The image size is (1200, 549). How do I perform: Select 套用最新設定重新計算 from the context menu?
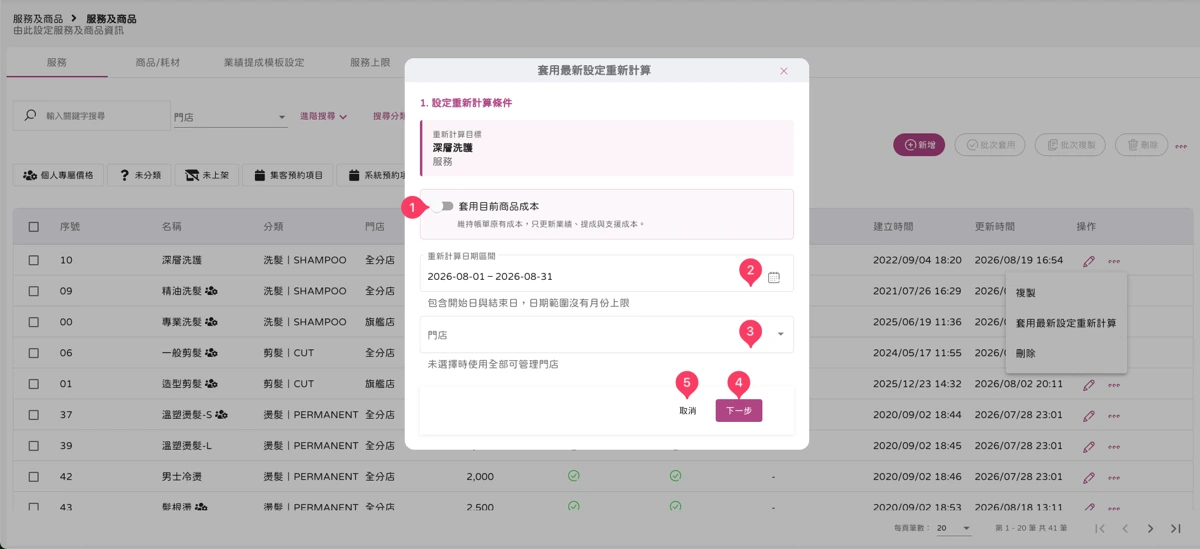(1066, 323)
